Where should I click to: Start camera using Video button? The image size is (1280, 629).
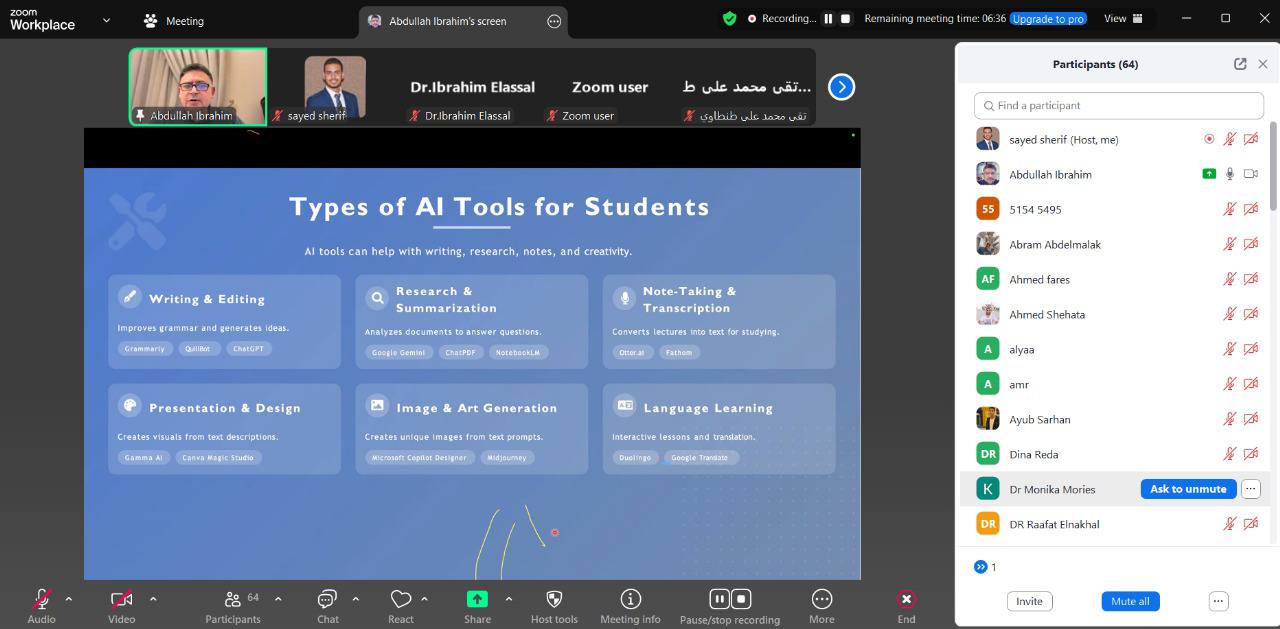121,605
